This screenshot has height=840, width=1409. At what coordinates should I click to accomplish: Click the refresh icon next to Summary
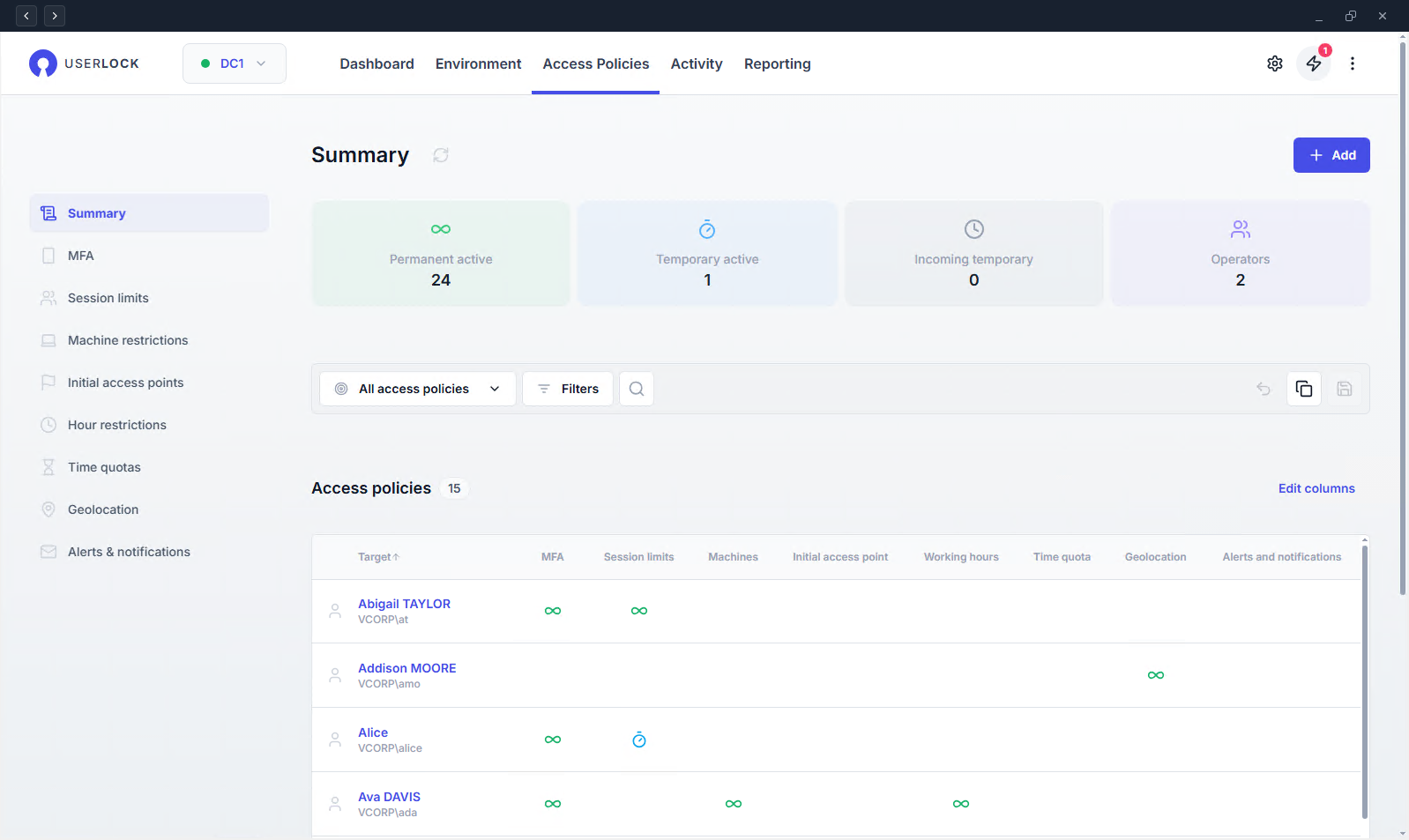point(441,155)
